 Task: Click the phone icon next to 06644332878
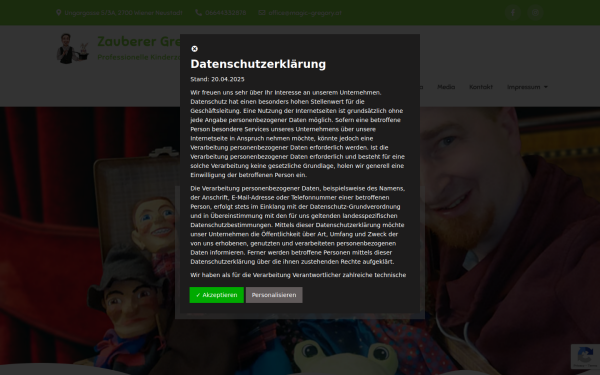click(198, 13)
